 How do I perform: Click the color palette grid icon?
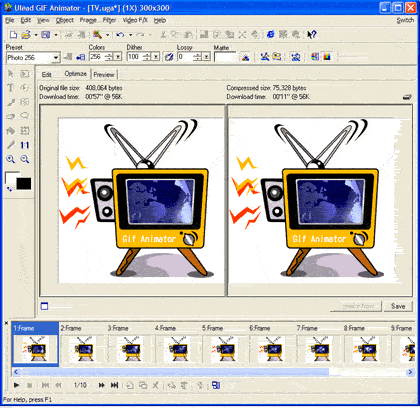coord(315,57)
